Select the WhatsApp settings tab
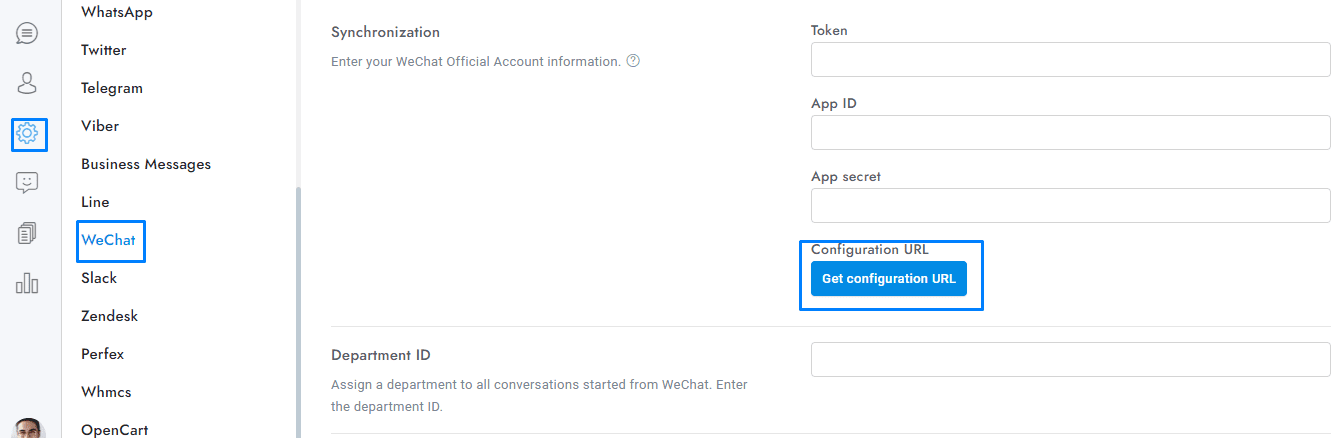This screenshot has height=438, width=1340. (x=117, y=12)
